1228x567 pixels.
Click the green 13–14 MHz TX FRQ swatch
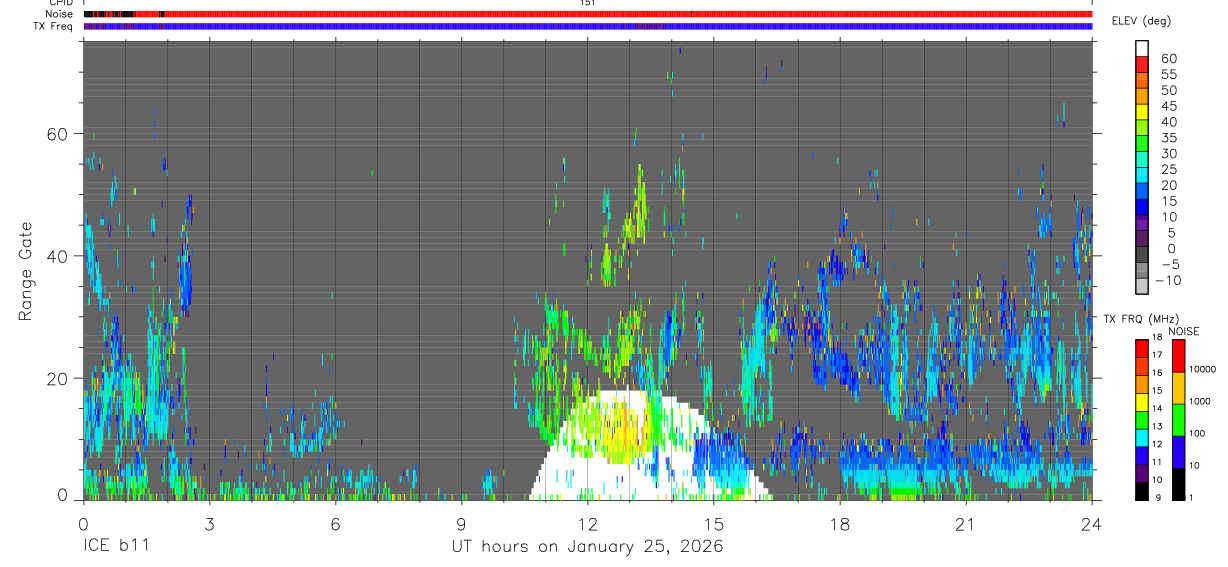click(x=1142, y=419)
